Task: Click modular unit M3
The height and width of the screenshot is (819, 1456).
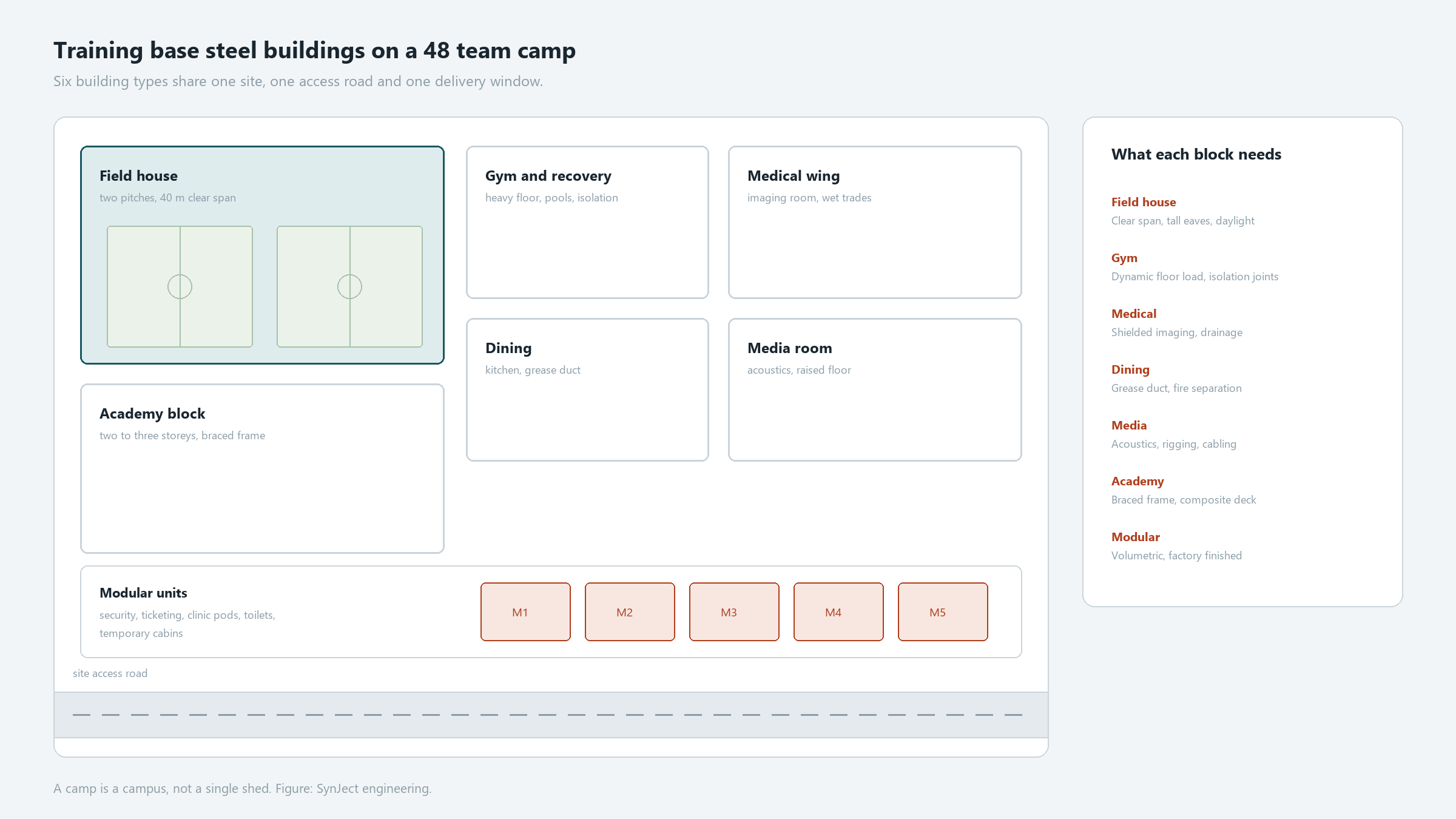Action: coord(734,612)
